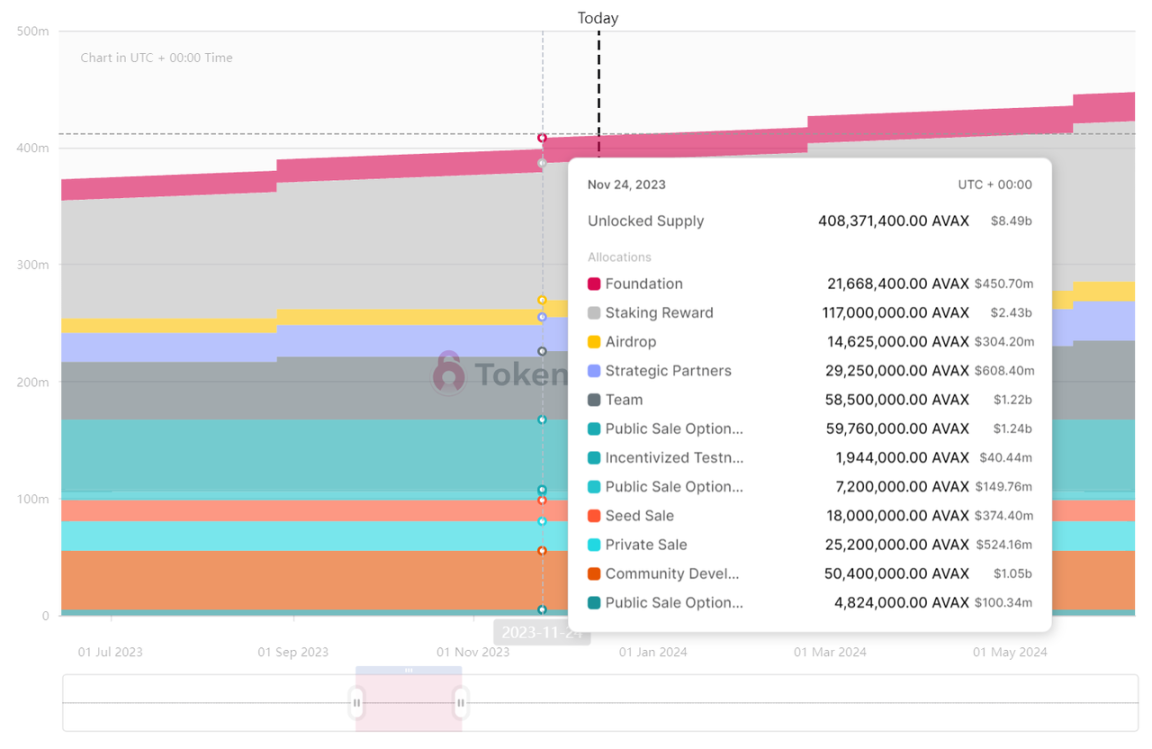Click the Unlocked Supply row in tooltip
1152x749 pixels.
click(810, 221)
